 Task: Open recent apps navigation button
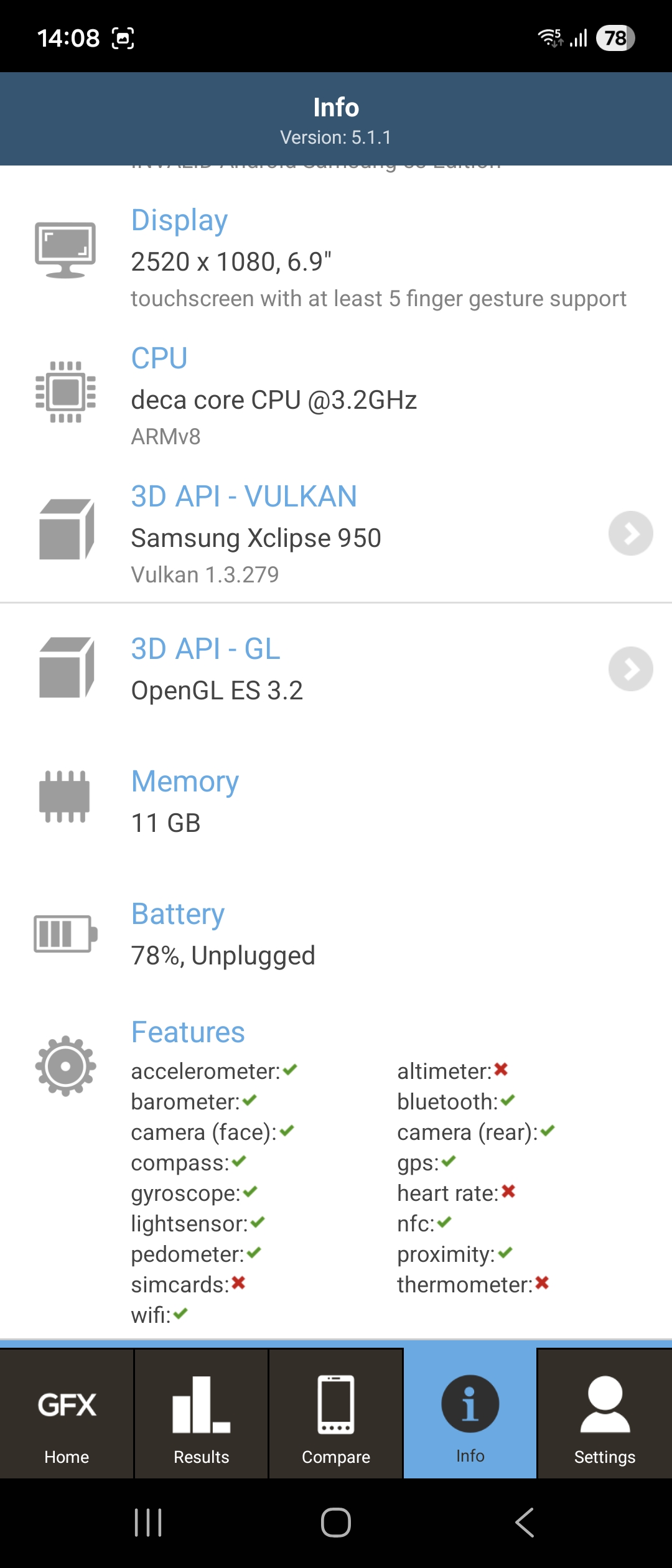click(x=148, y=1523)
